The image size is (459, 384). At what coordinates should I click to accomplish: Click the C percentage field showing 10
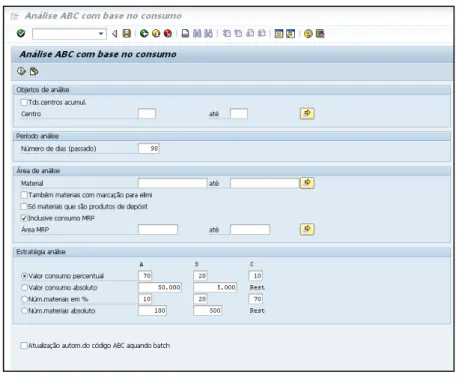click(256, 276)
